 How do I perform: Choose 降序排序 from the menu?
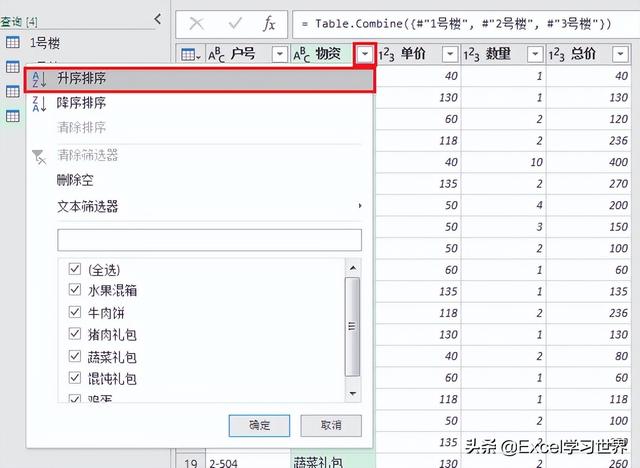pos(199,103)
